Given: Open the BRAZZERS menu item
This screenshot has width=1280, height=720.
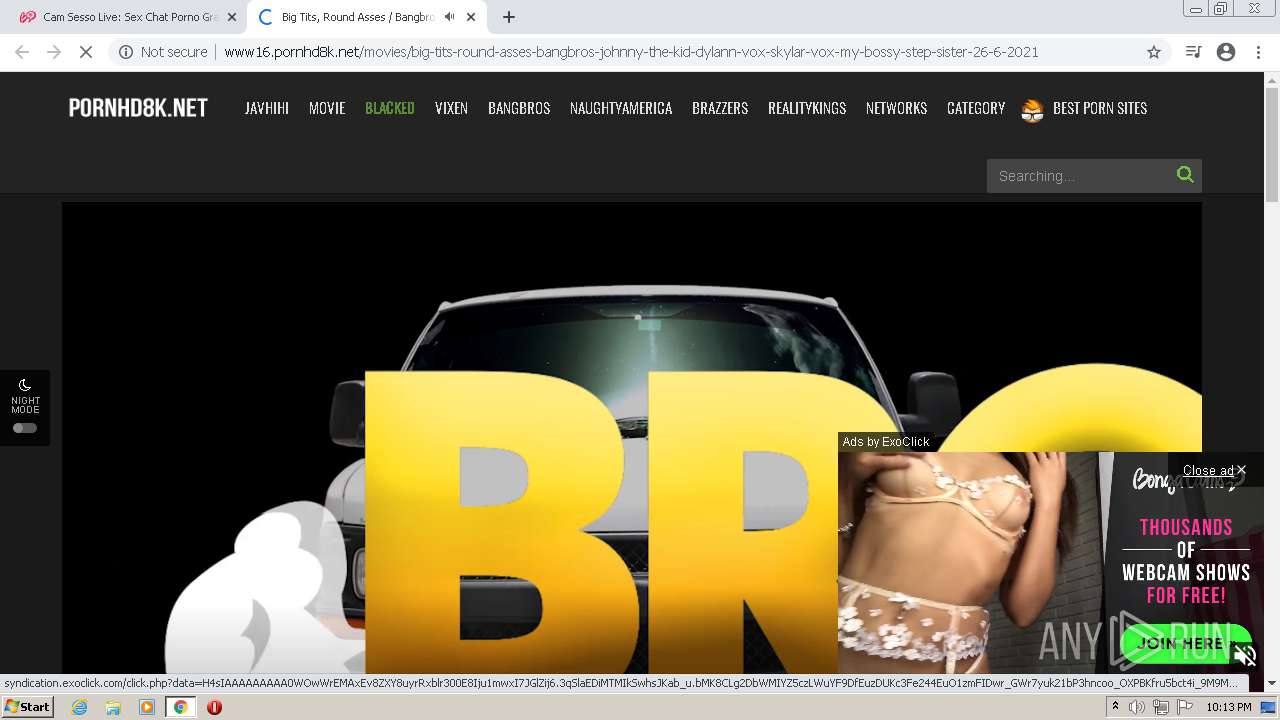Looking at the screenshot, I should [720, 108].
